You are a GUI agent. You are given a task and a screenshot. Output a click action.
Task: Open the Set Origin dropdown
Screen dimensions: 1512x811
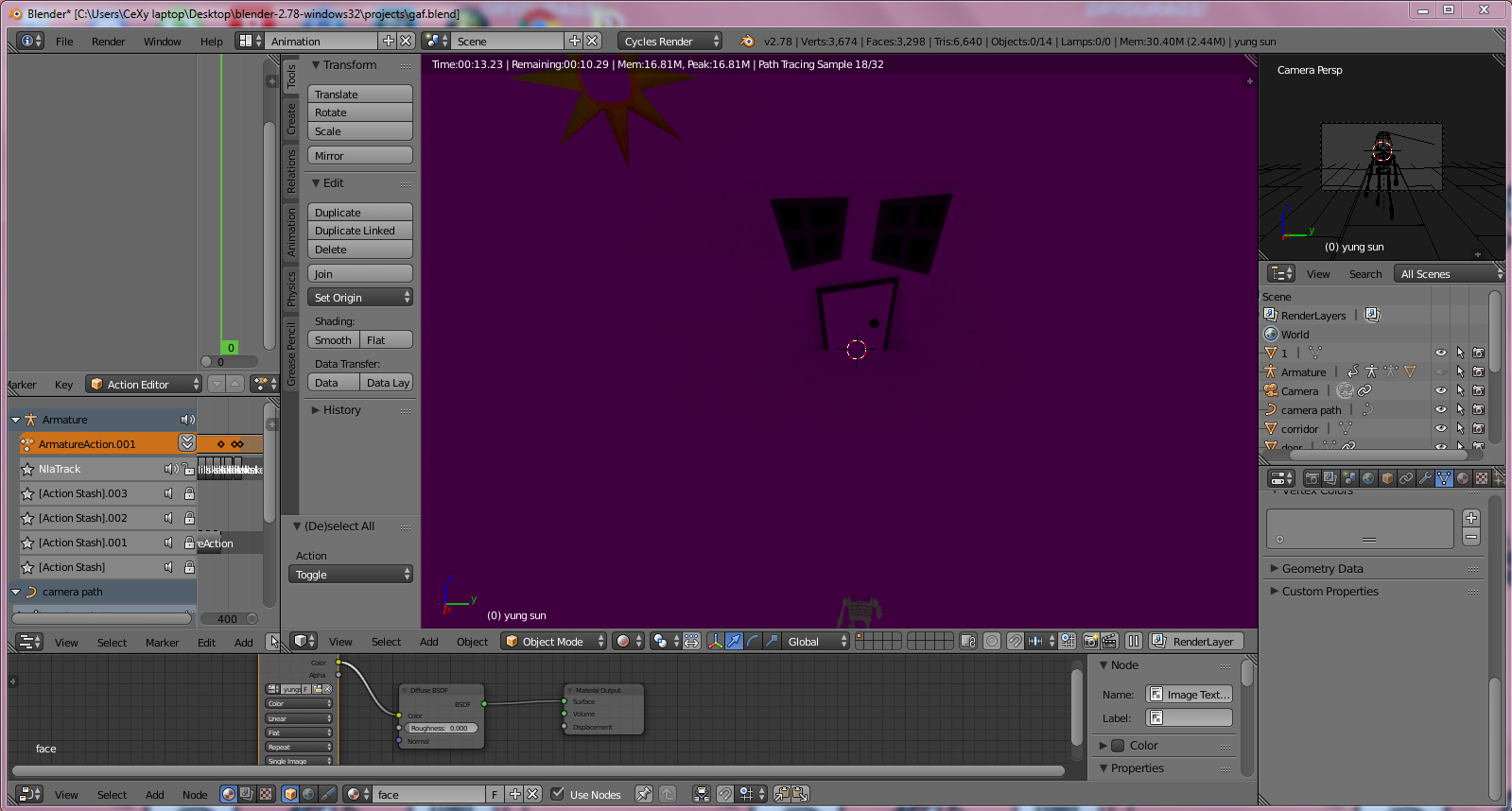(x=359, y=297)
